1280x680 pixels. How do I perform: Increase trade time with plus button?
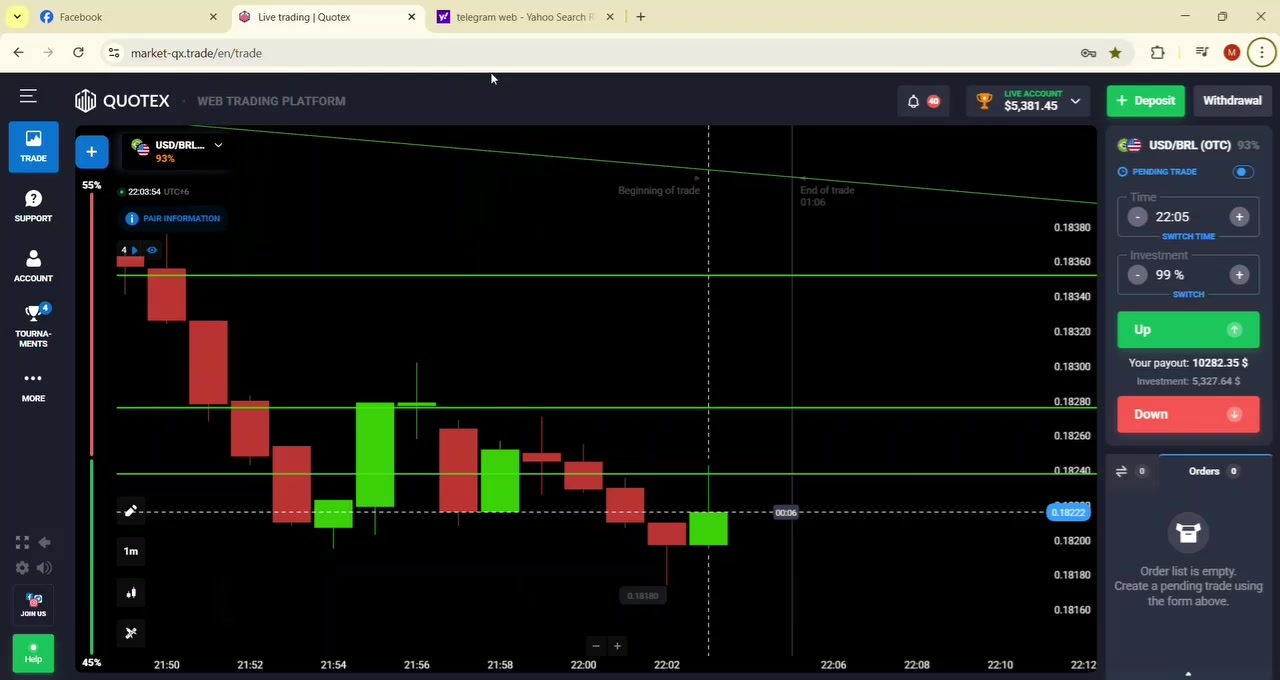(x=1239, y=217)
